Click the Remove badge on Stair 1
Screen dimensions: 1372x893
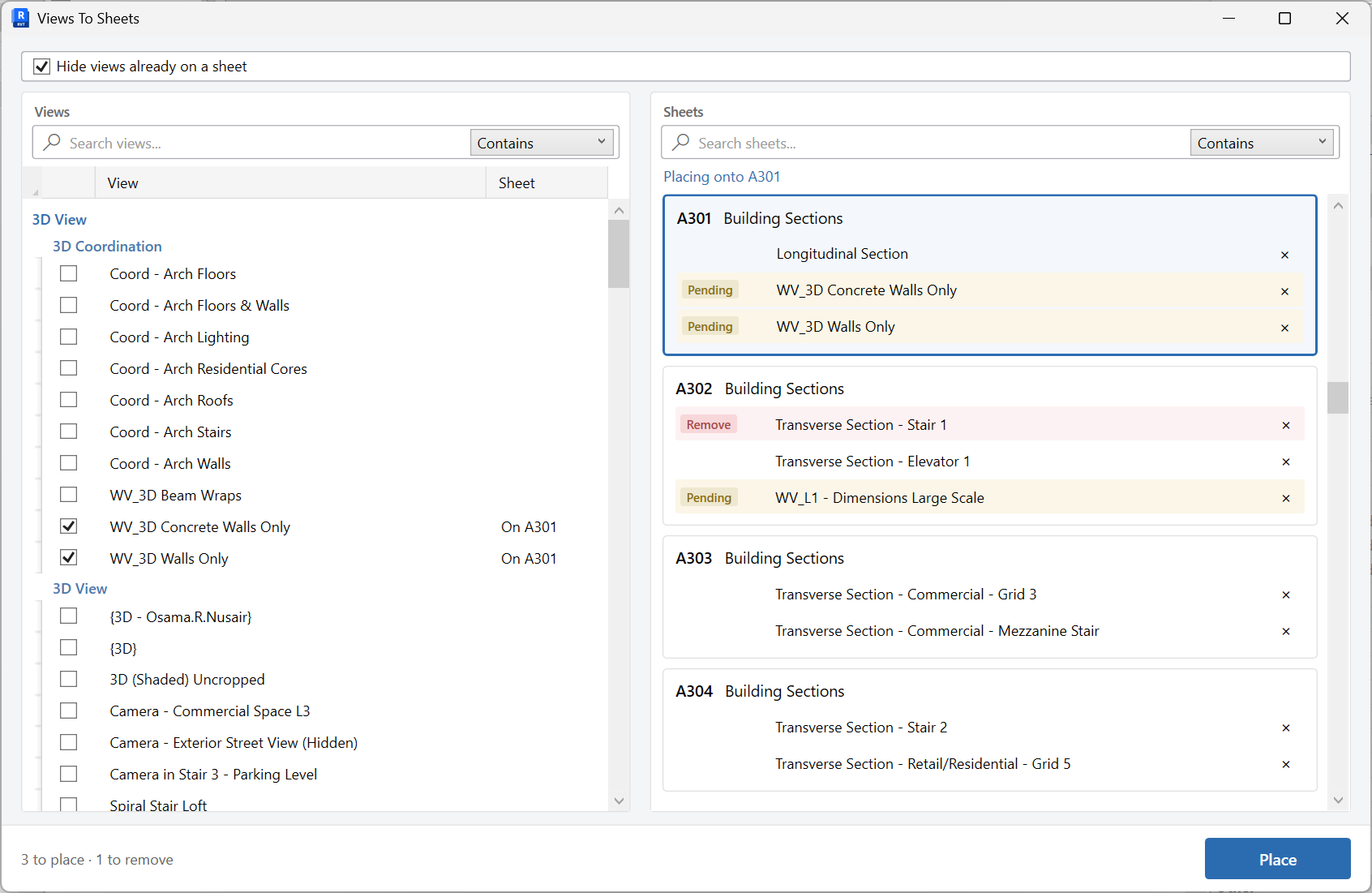tap(709, 424)
